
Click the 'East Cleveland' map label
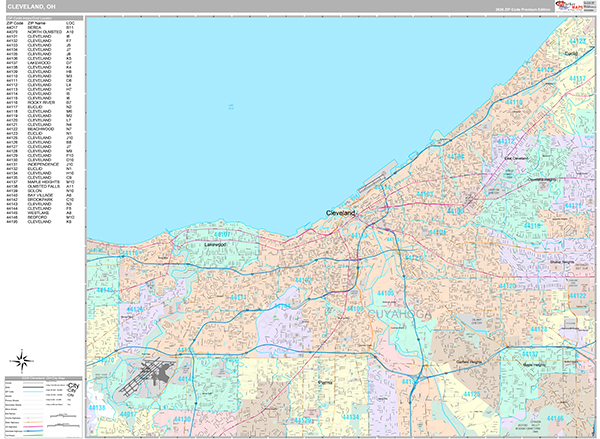tap(516, 158)
